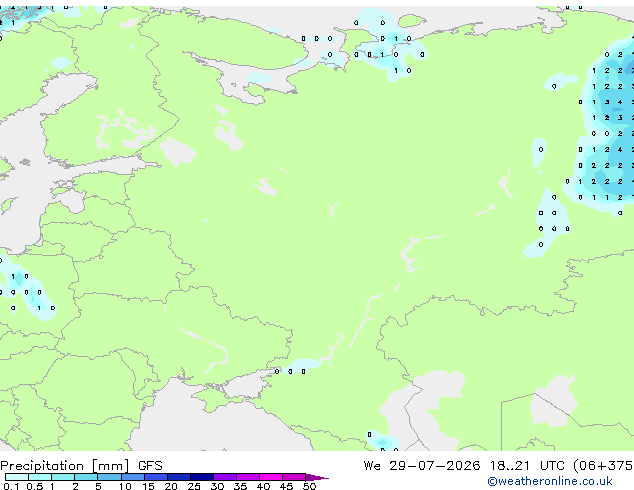Click the 2–5 mm legend swatch
This screenshot has width=634, height=490.
tap(86, 477)
